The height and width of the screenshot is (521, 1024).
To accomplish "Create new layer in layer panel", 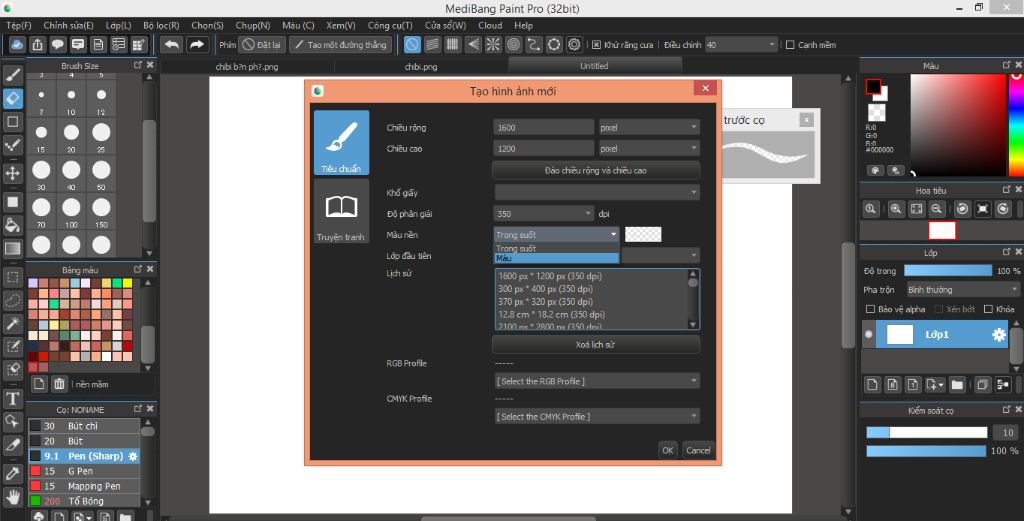I will (x=872, y=385).
